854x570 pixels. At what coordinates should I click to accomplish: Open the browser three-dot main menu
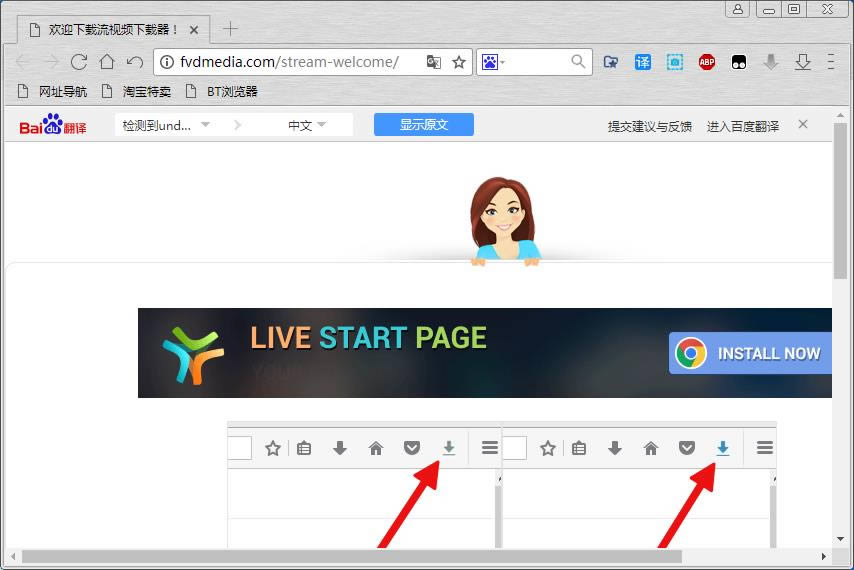click(x=831, y=62)
